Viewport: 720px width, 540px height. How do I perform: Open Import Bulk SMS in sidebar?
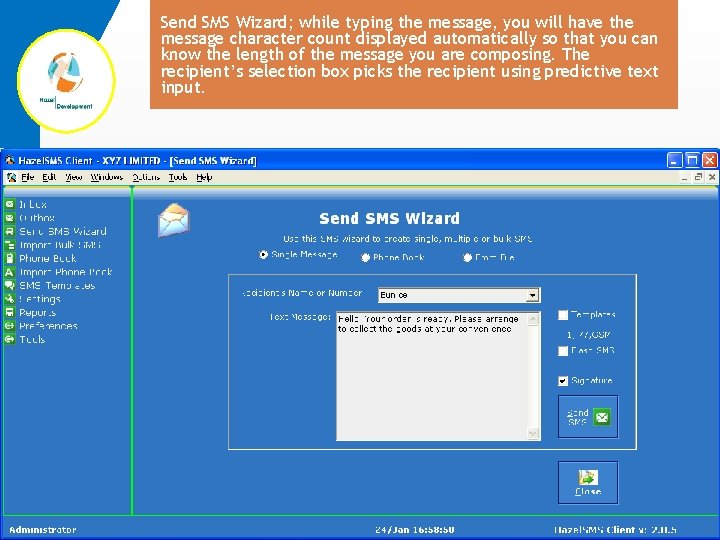pyautogui.click(x=60, y=245)
